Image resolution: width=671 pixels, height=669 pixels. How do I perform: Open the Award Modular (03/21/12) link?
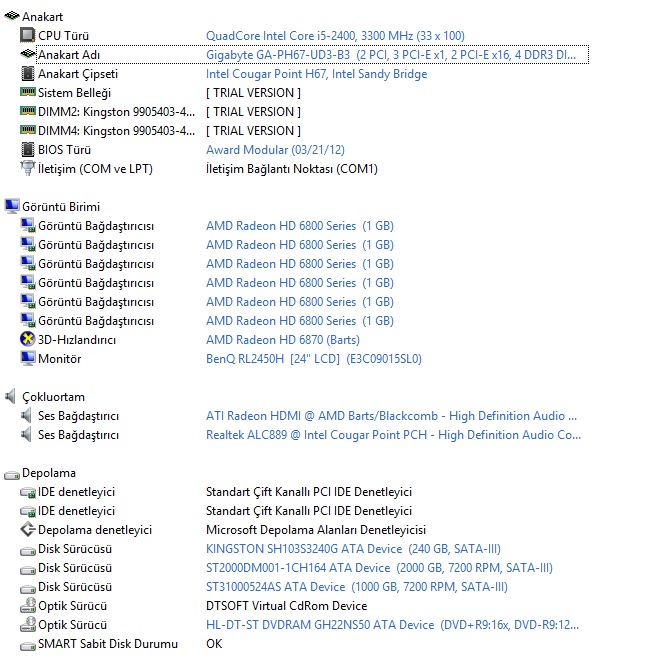[x=275, y=150]
